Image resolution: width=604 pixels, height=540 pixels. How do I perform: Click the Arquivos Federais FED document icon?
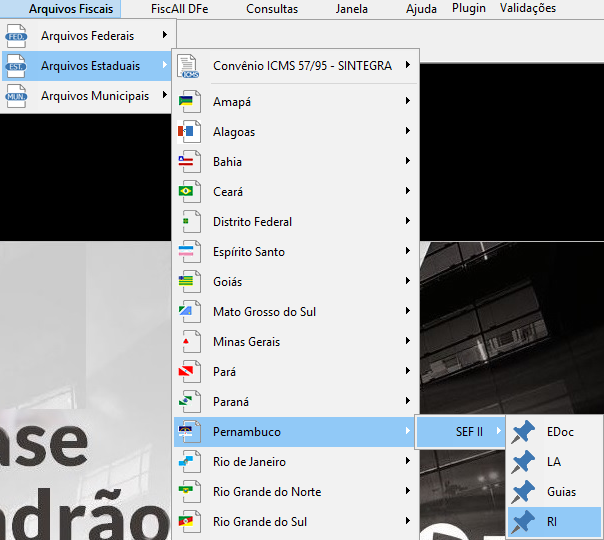click(x=16, y=36)
